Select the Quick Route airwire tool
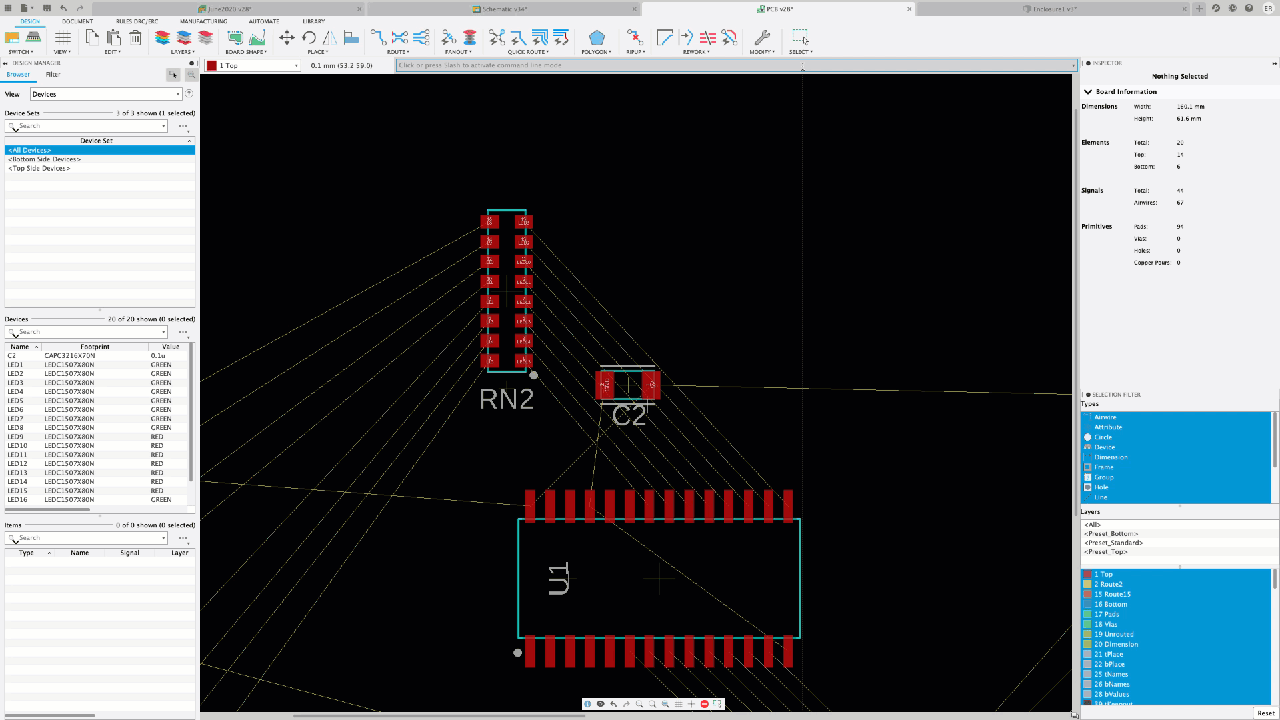The width and height of the screenshot is (1280, 720). click(497, 38)
